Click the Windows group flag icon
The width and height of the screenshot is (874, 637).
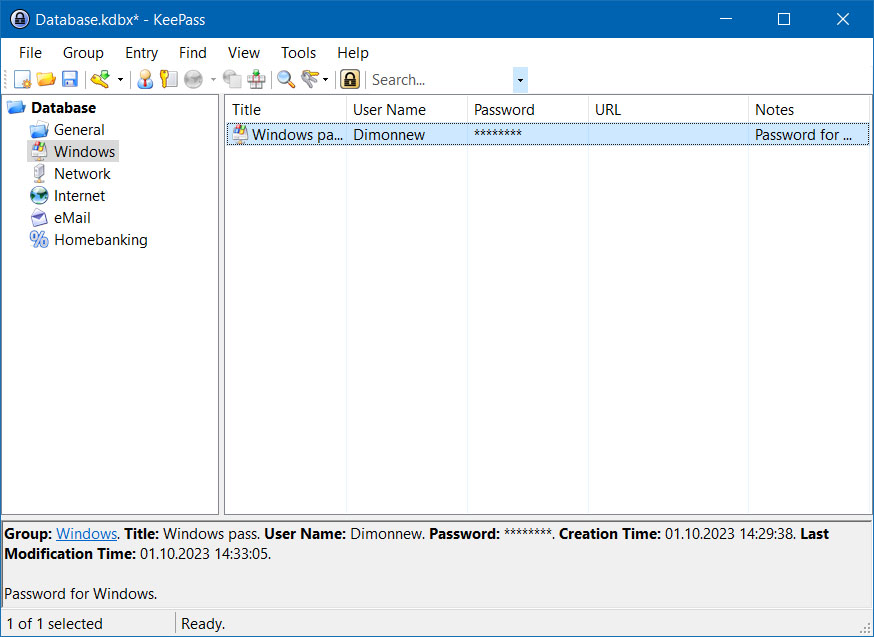[x=39, y=152]
